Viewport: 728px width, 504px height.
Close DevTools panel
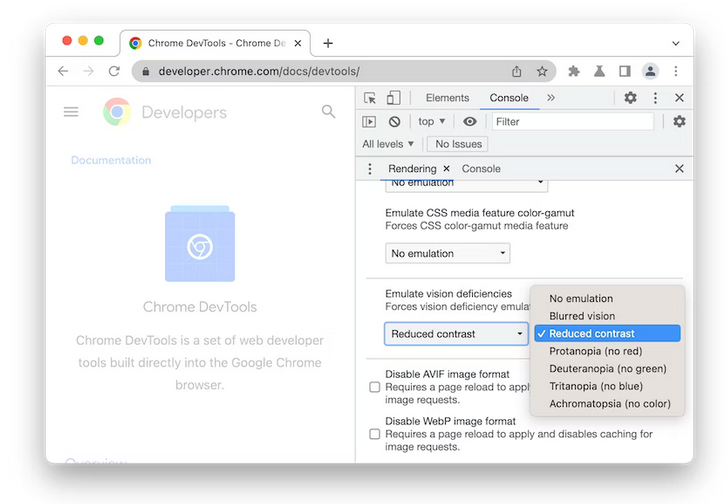pyautogui.click(x=679, y=97)
